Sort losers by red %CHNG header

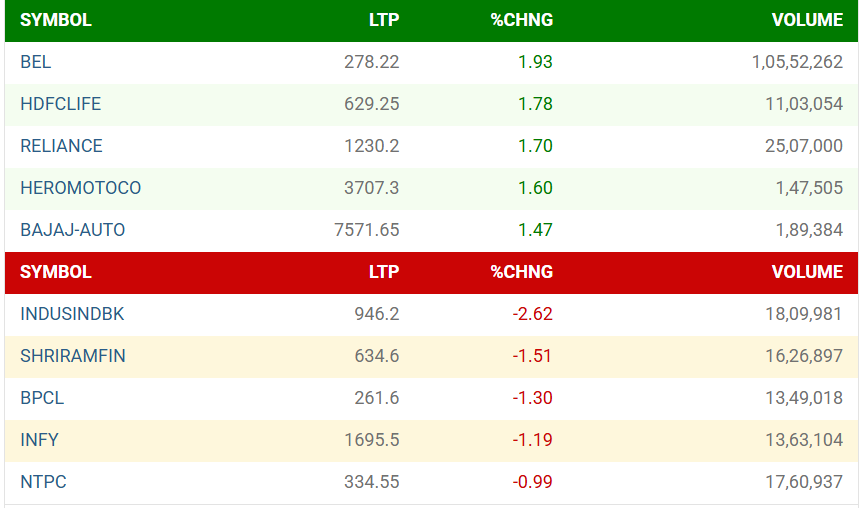coord(522,272)
